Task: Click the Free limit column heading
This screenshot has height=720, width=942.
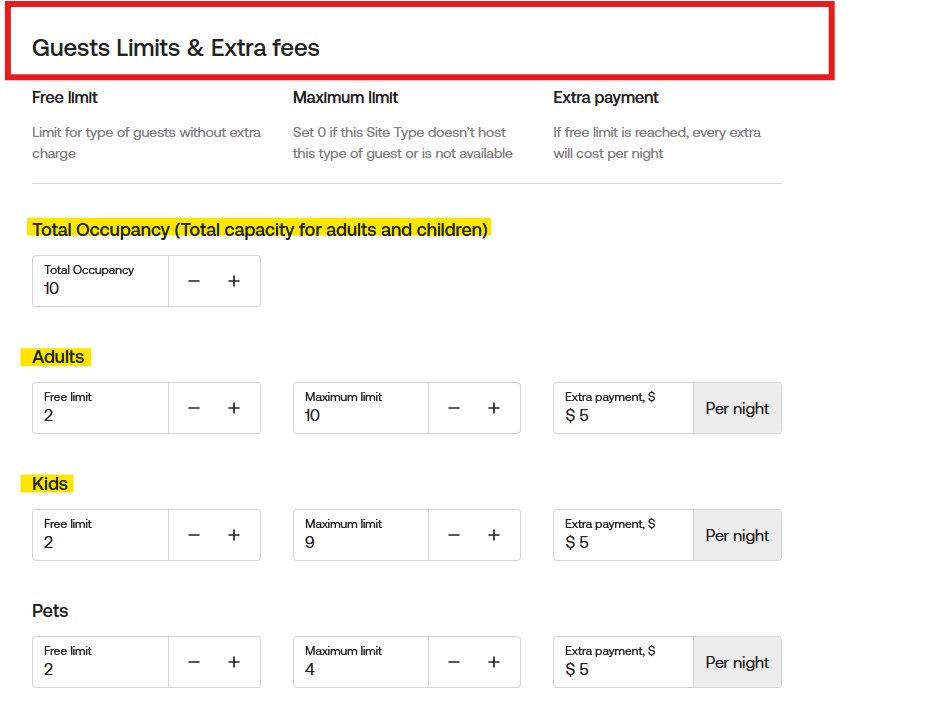Action: click(65, 97)
